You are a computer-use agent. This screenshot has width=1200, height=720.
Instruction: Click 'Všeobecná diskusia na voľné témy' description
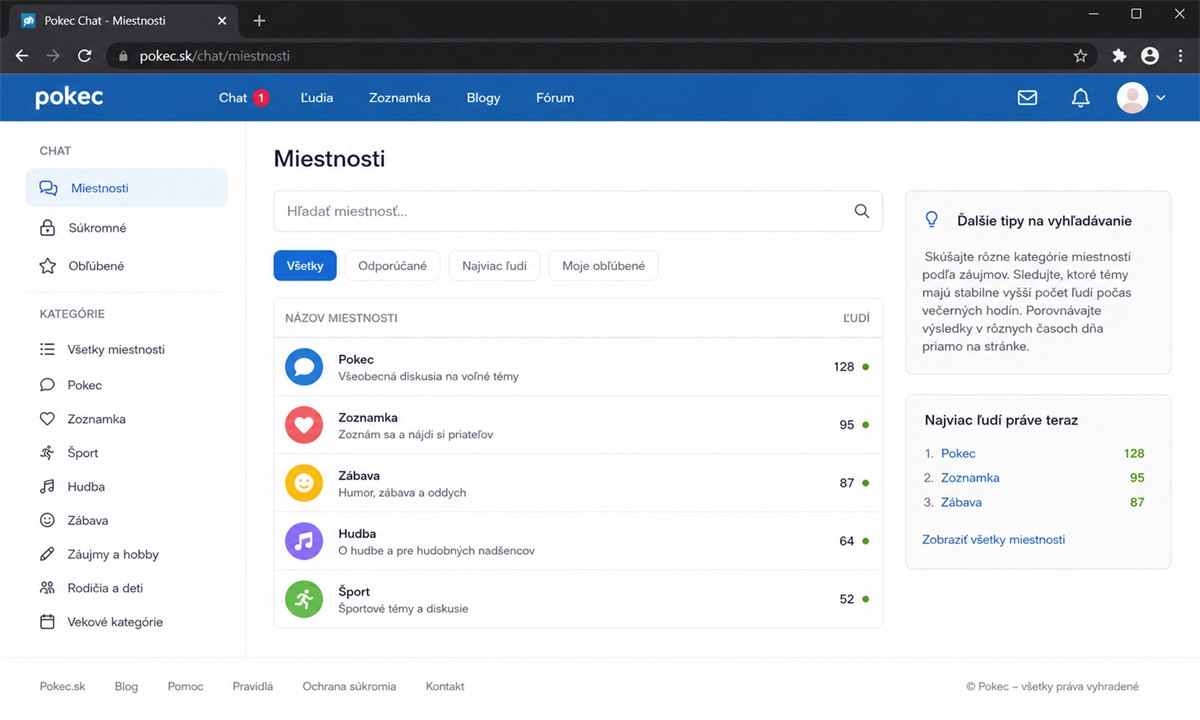click(x=428, y=377)
